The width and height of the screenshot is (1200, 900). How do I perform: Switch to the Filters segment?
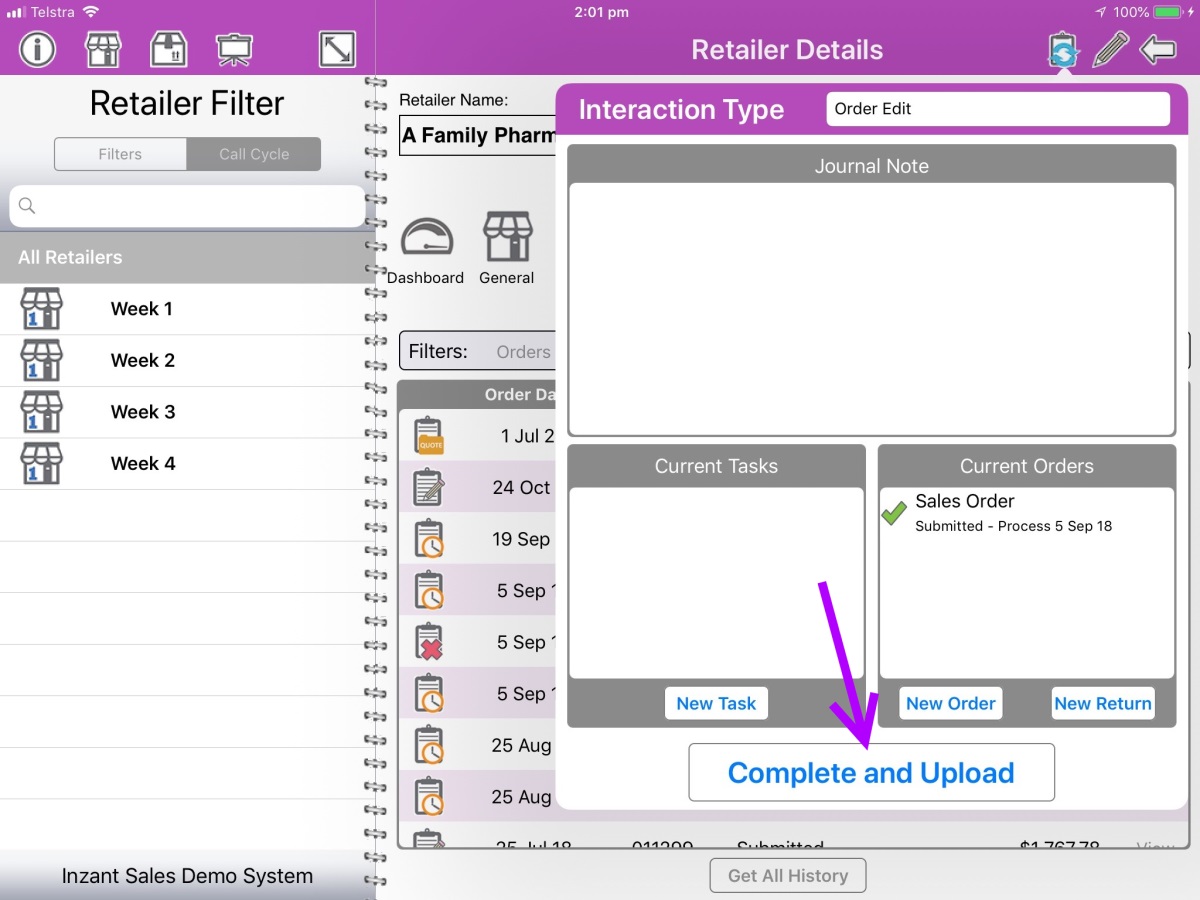120,154
